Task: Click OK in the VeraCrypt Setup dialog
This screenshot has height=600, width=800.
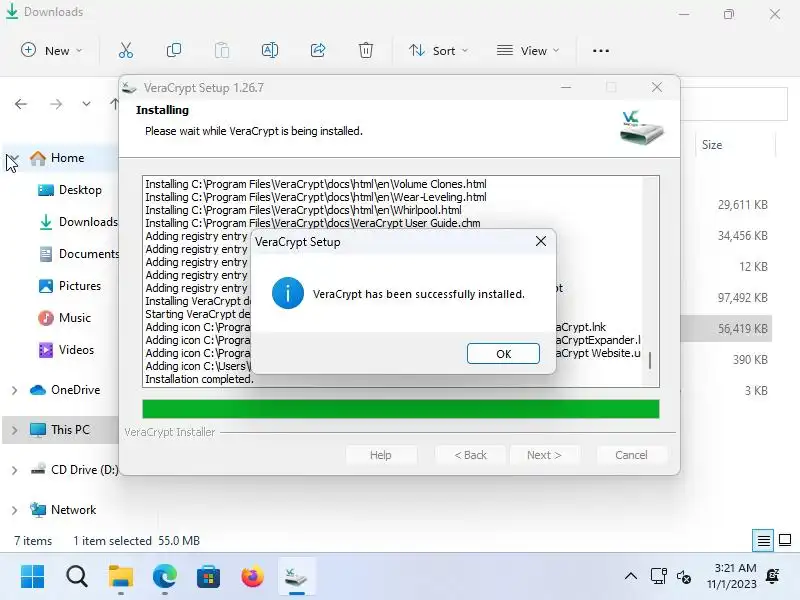Action: point(503,354)
